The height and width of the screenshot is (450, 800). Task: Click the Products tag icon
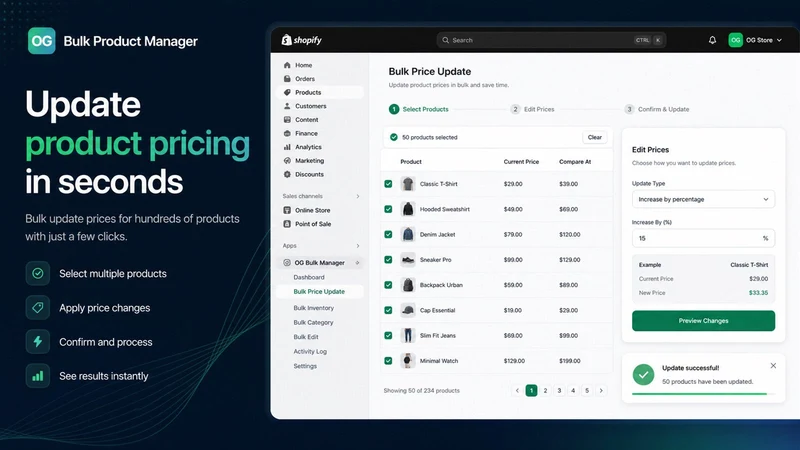coord(287,92)
